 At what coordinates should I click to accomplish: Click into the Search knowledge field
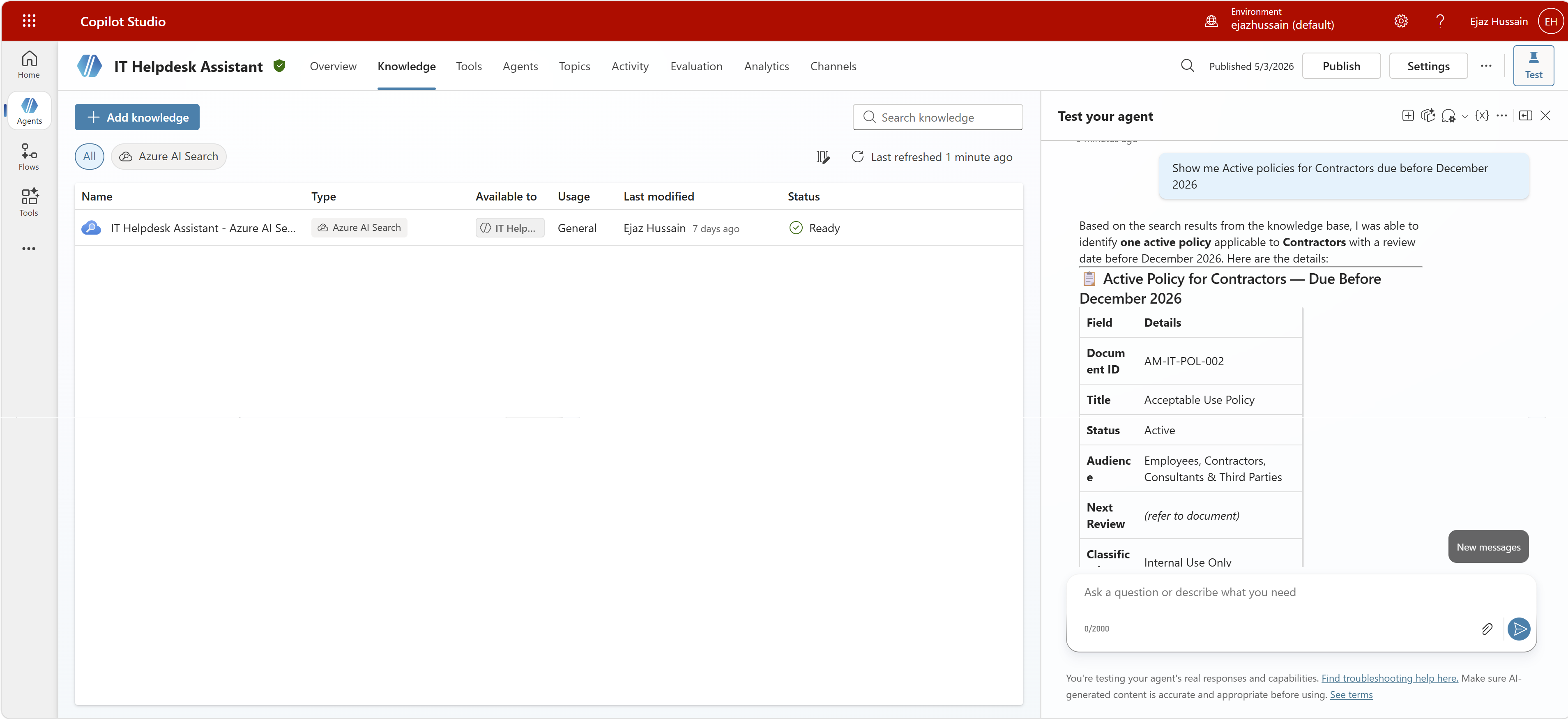coord(937,117)
